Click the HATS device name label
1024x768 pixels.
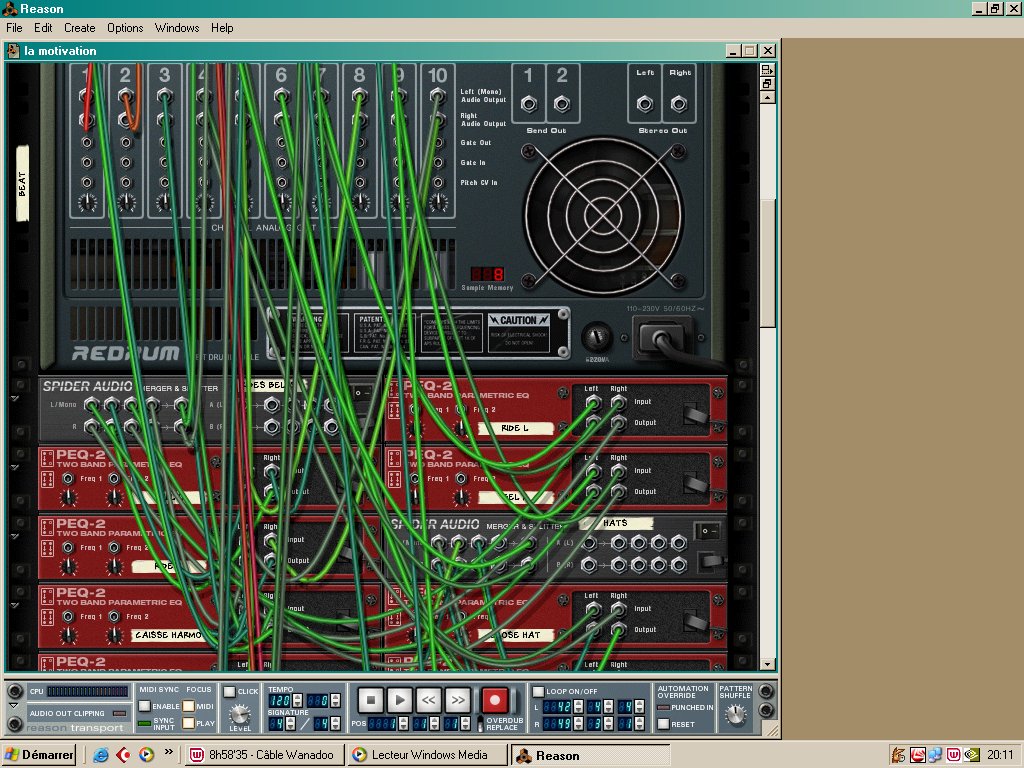click(x=616, y=523)
